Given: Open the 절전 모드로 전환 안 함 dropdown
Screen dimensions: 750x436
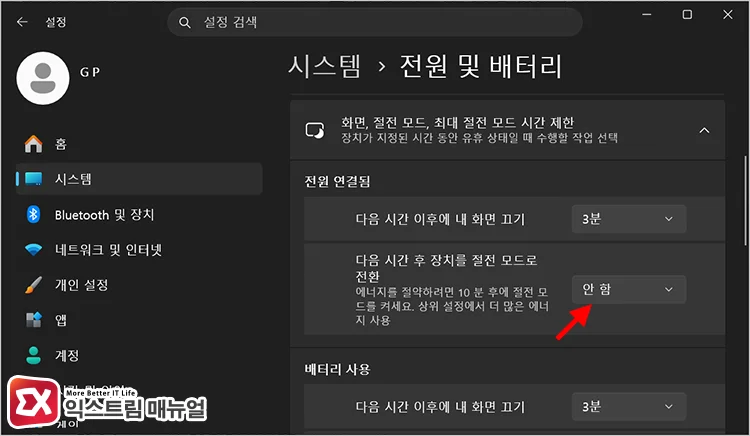Looking at the screenshot, I should [x=629, y=289].
